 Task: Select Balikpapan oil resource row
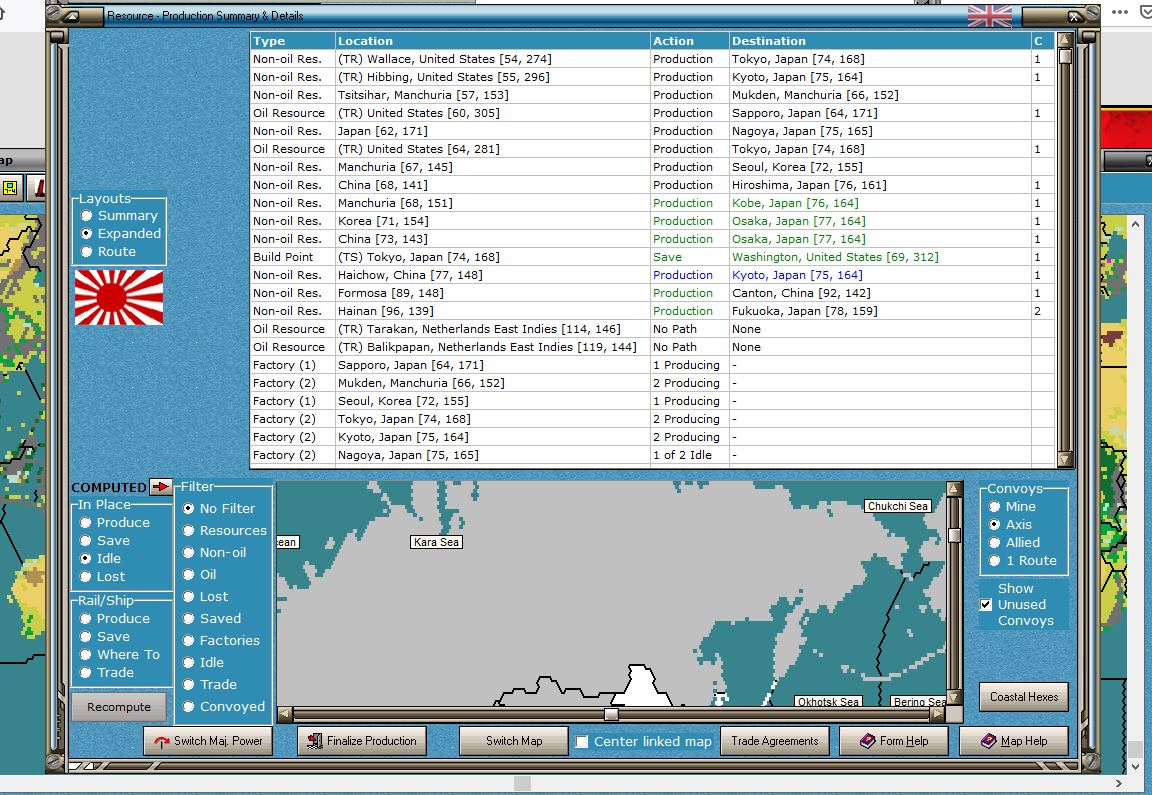coord(652,347)
